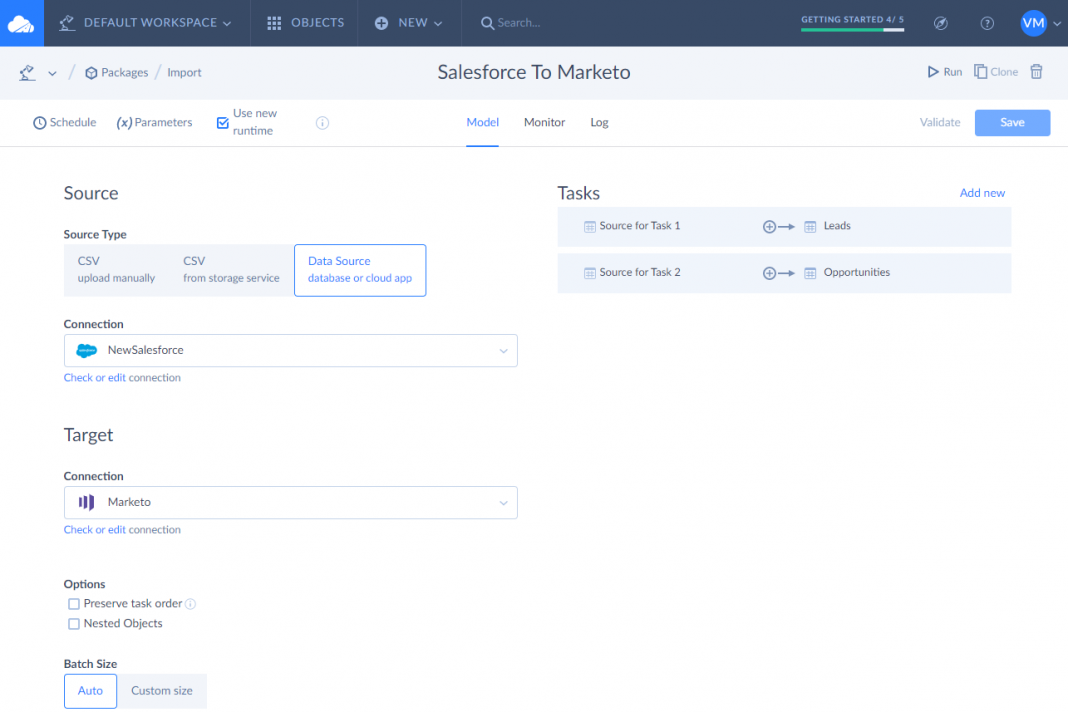The height and width of the screenshot is (712, 1068).
Task: Enable the Nested Objects option
Action: coord(74,623)
